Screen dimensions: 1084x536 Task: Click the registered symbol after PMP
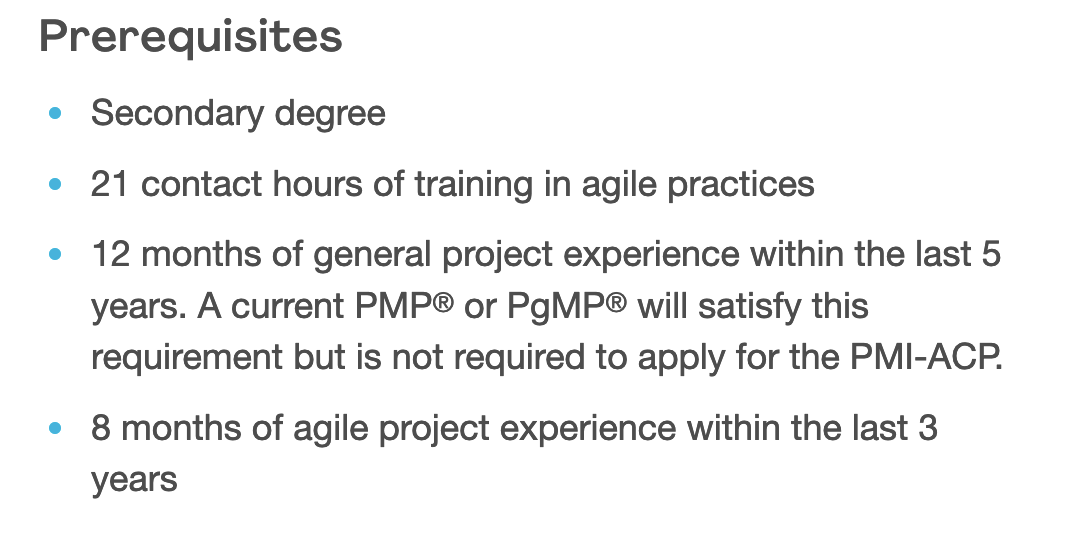[x=445, y=302]
